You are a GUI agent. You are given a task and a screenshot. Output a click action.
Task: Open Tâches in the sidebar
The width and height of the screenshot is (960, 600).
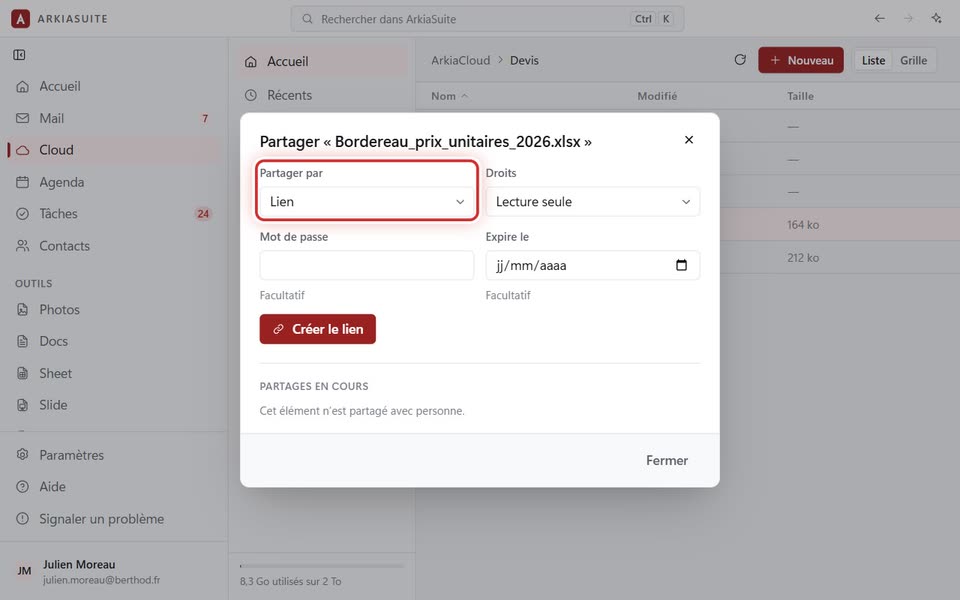pyautogui.click(x=114, y=214)
